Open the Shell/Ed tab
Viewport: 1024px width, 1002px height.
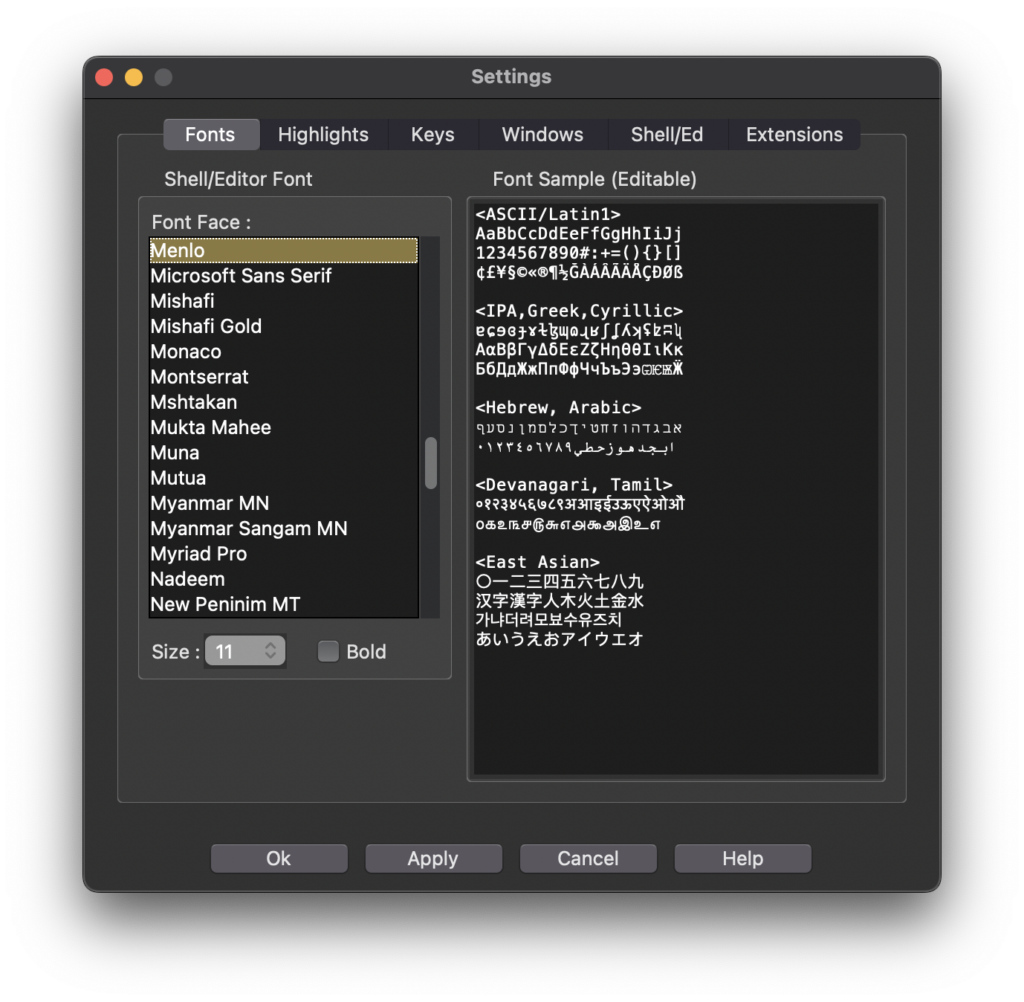[668, 134]
